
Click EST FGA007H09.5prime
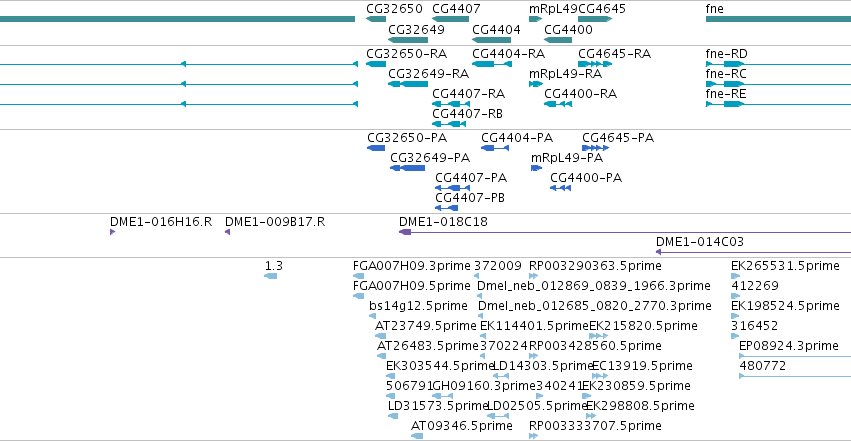[411, 286]
